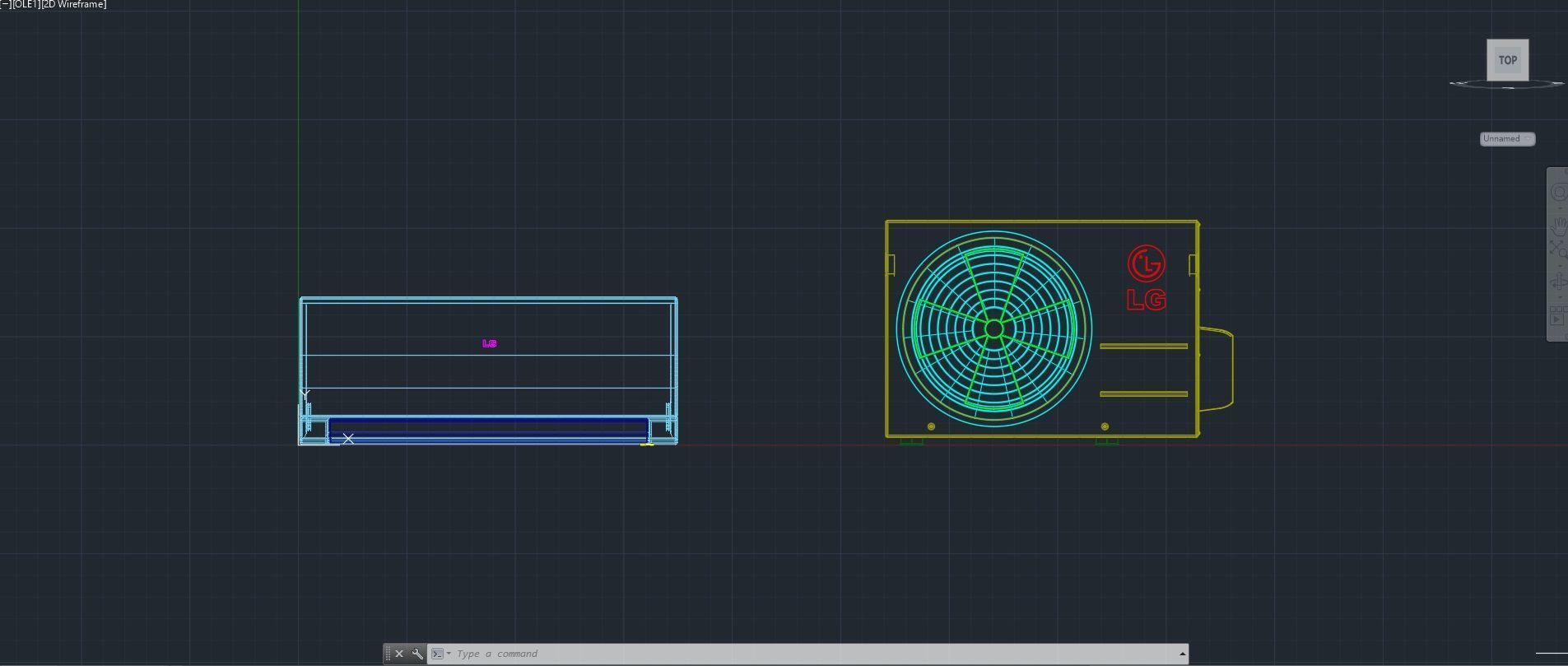
Task: Close the command line window
Action: [399, 654]
